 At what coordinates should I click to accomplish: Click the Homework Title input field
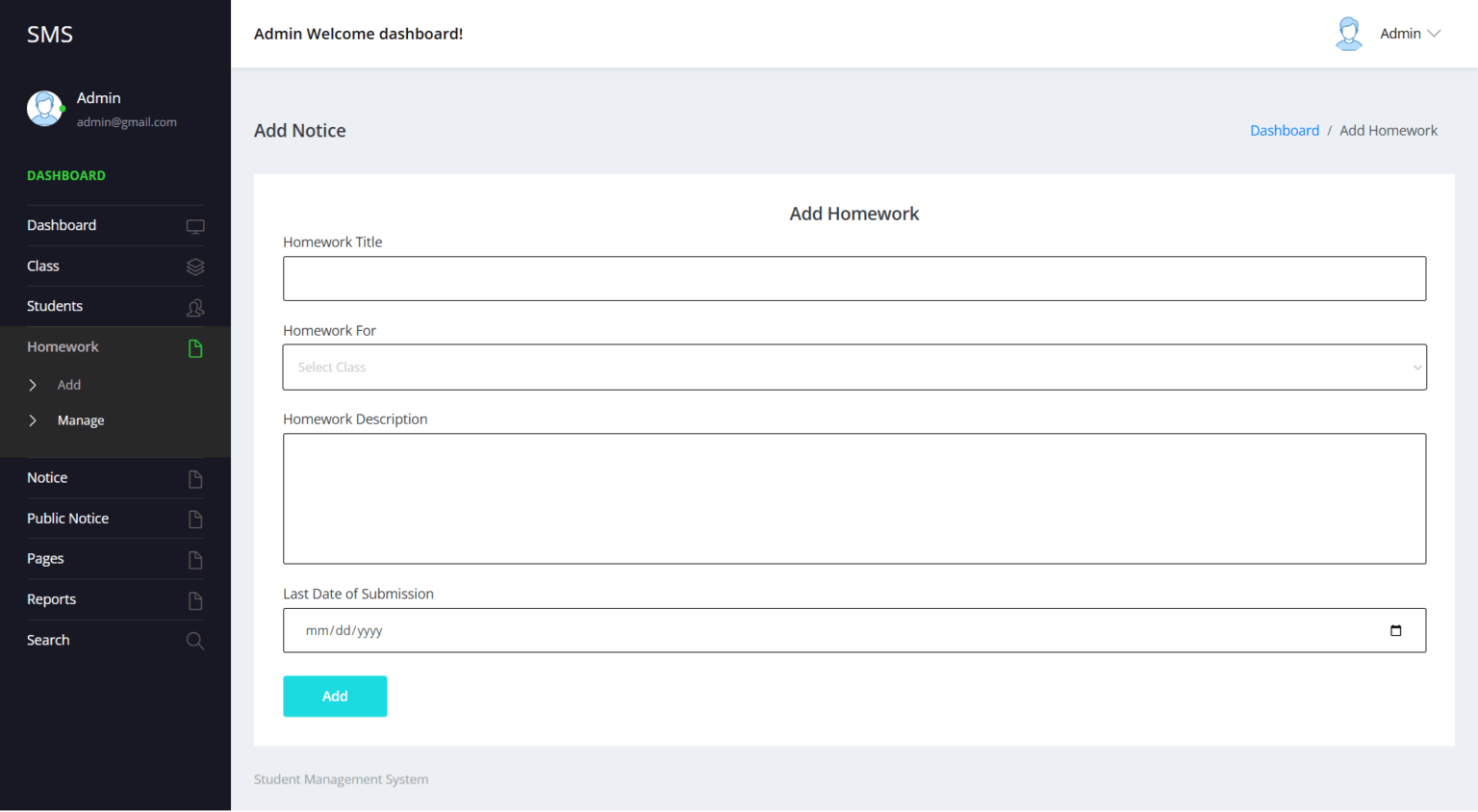point(854,279)
